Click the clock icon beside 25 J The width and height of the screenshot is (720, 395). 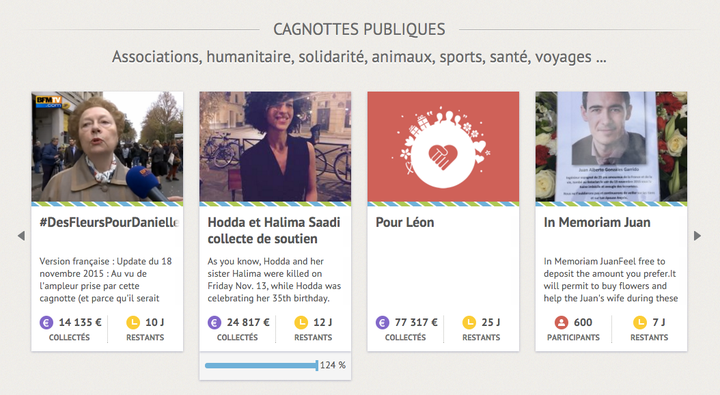pos(469,322)
